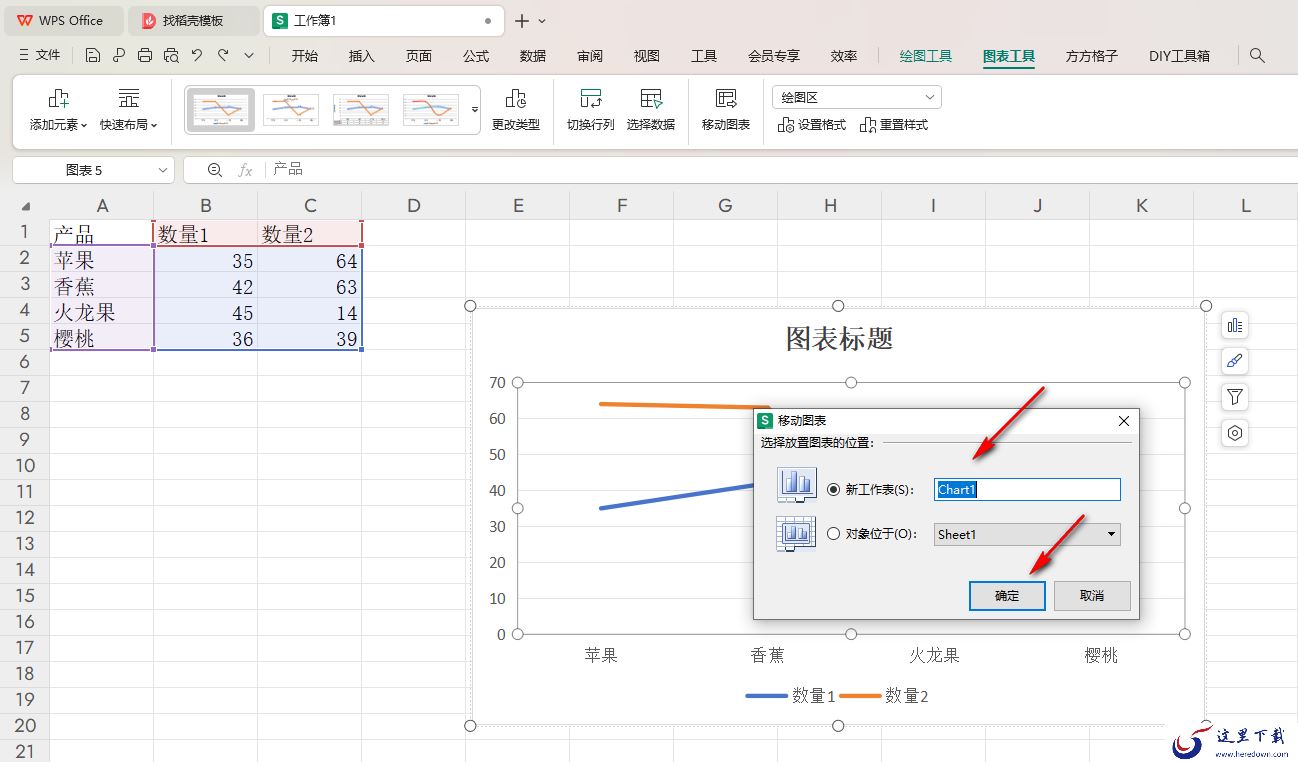Click cell with value 64
Viewport: 1298px width, 762px height.
(x=310, y=260)
